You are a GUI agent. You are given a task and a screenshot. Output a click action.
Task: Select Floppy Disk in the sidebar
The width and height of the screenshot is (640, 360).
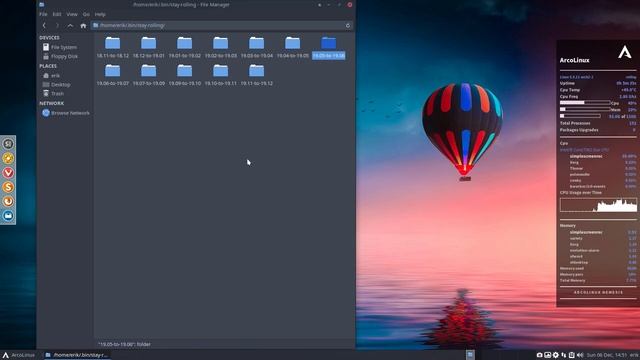coord(60,56)
